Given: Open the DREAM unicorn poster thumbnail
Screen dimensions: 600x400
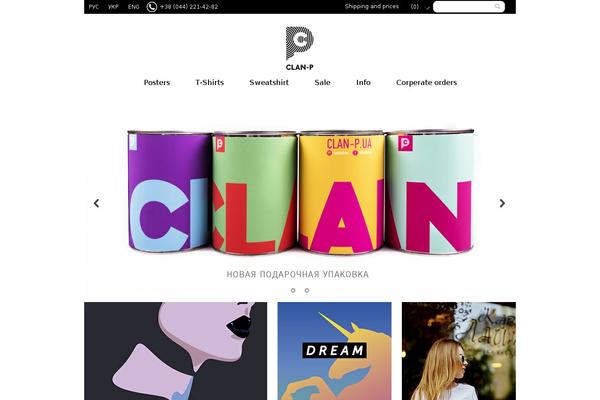Looking at the screenshot, I should (x=334, y=351).
